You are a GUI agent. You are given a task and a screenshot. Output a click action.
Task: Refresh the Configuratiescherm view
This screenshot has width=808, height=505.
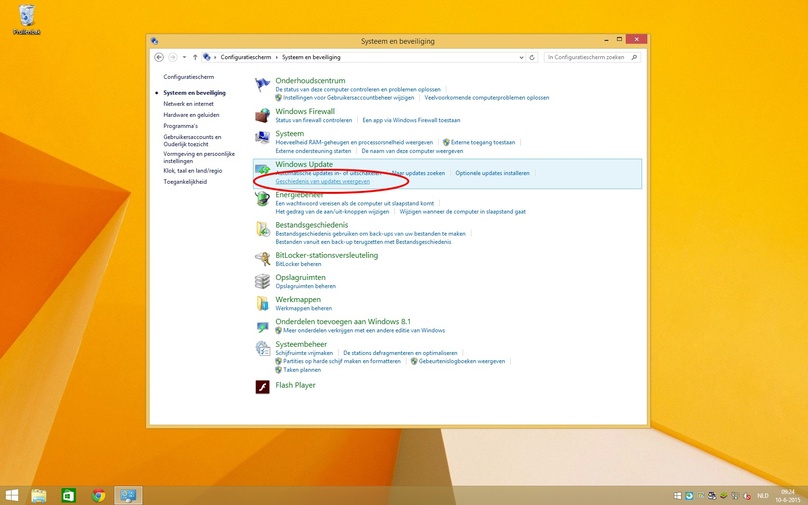(532, 57)
